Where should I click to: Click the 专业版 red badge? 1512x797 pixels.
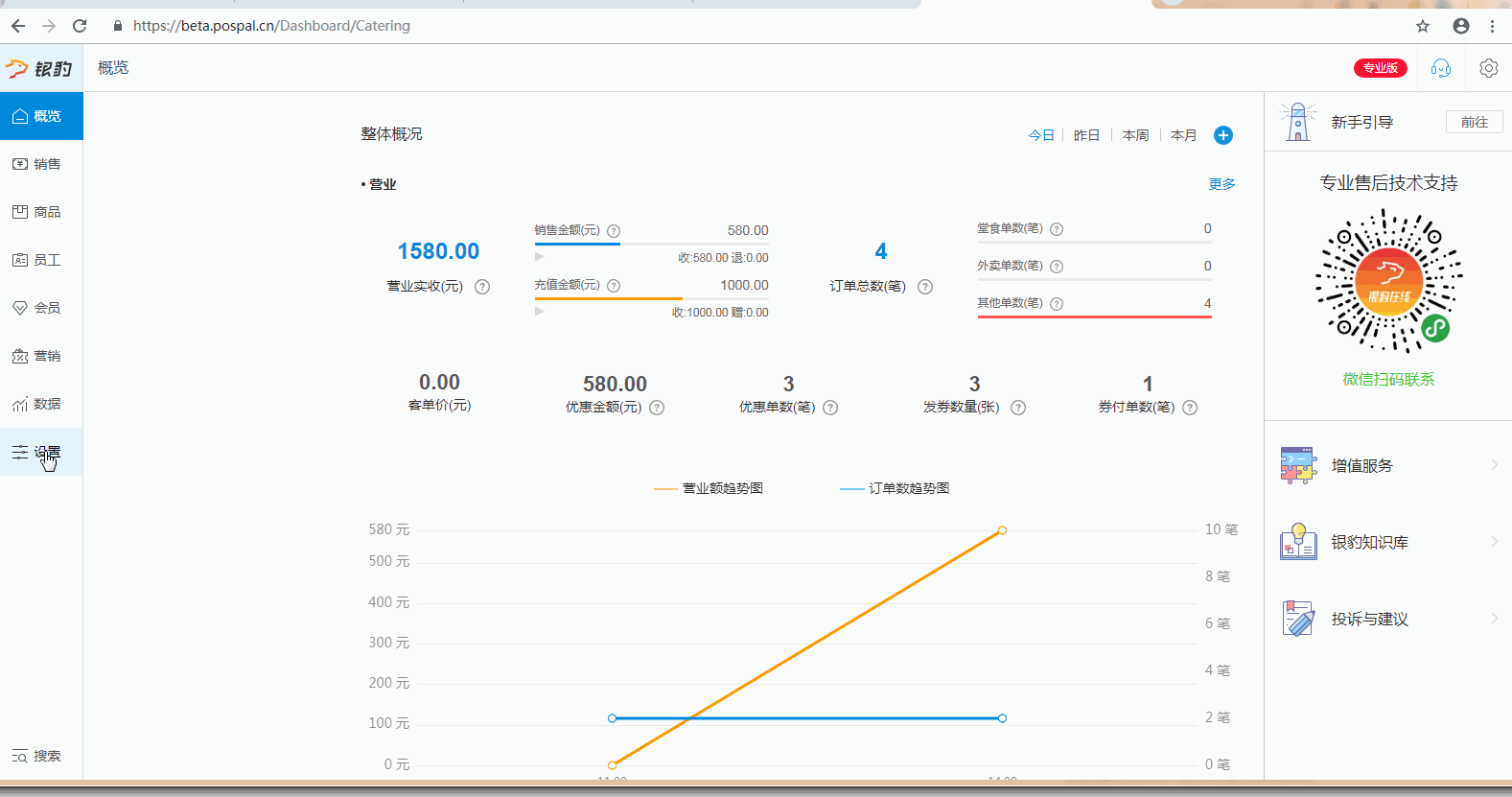pos(1381,68)
